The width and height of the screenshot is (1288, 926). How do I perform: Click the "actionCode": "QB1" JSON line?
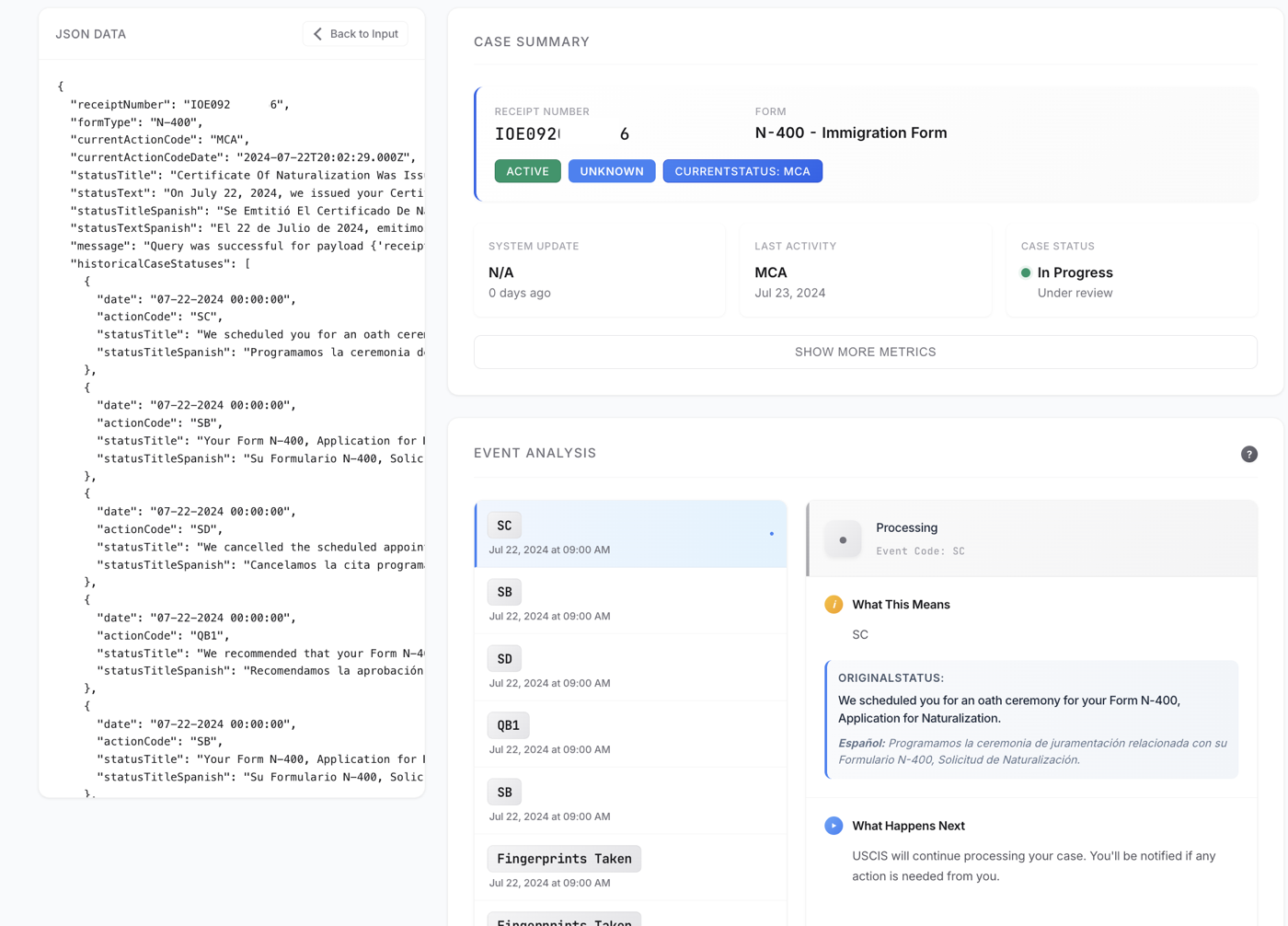[x=163, y=635]
